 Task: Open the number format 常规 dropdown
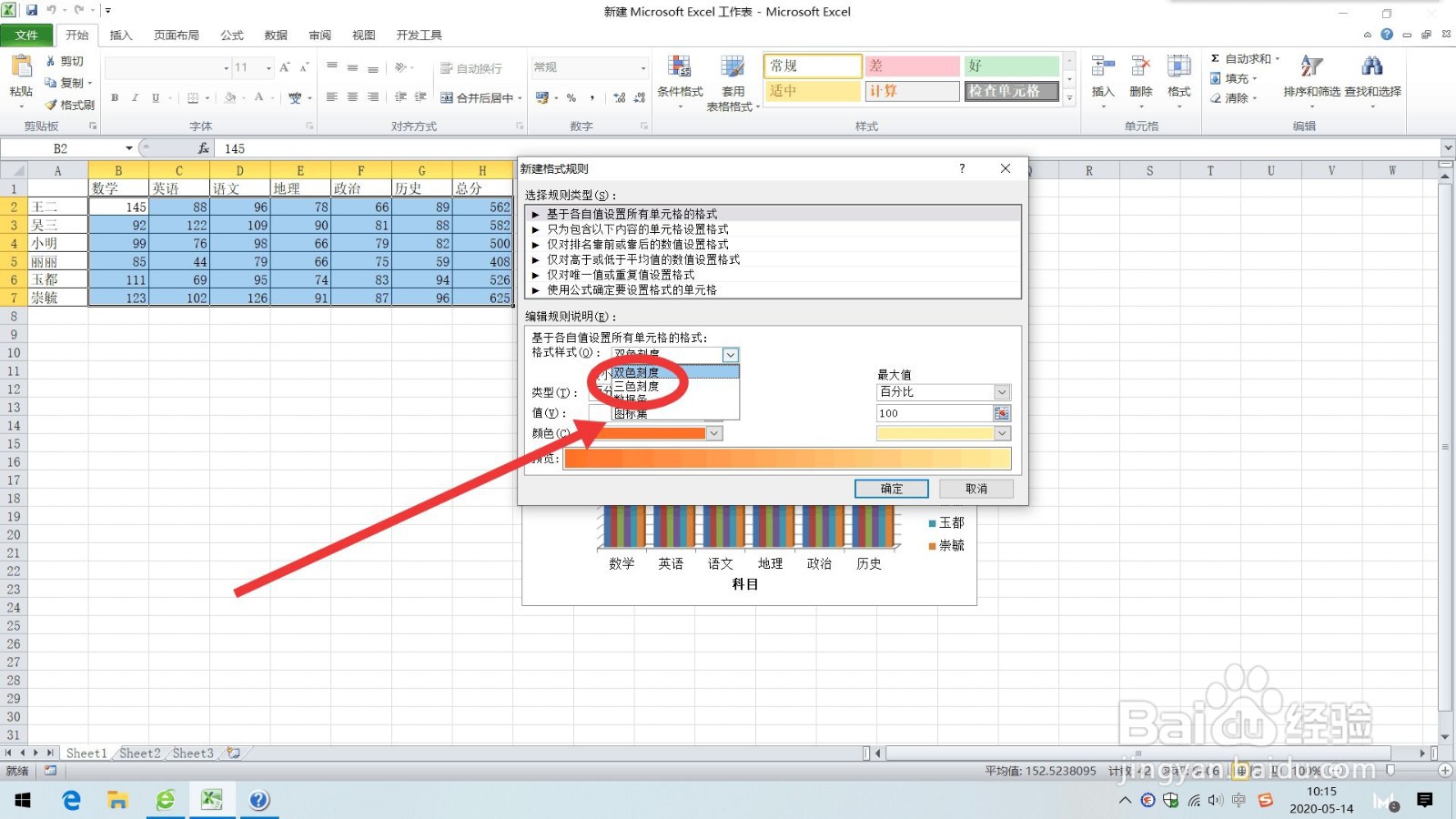(643, 67)
